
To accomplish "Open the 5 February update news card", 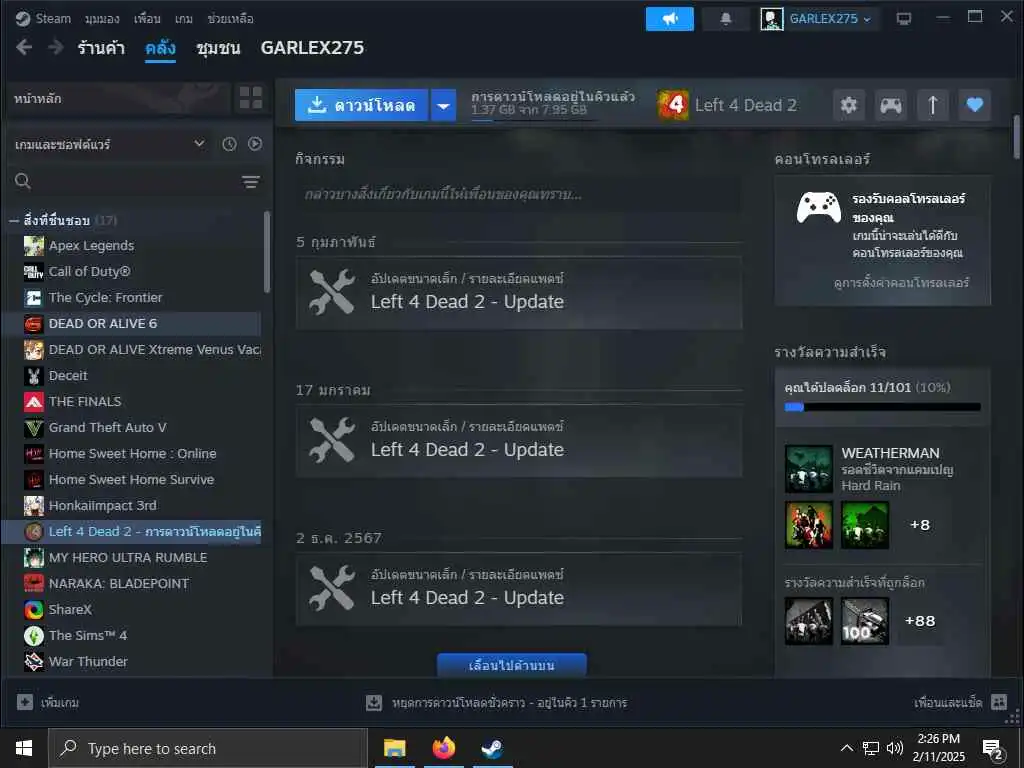I will pos(519,293).
